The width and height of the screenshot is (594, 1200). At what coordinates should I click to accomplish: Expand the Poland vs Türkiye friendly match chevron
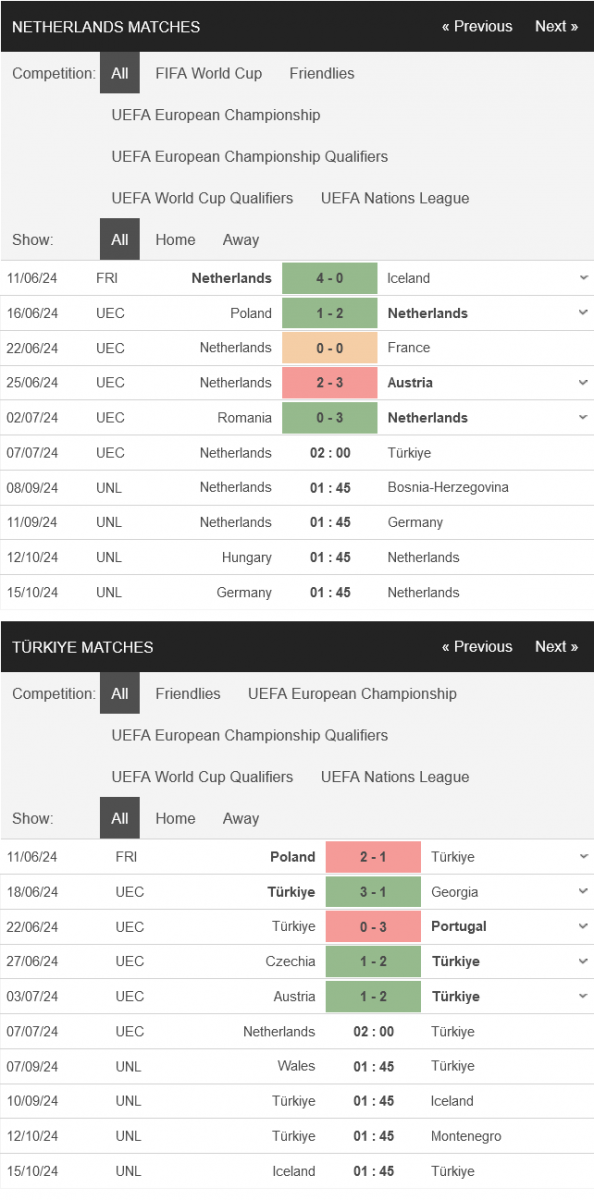(583, 857)
